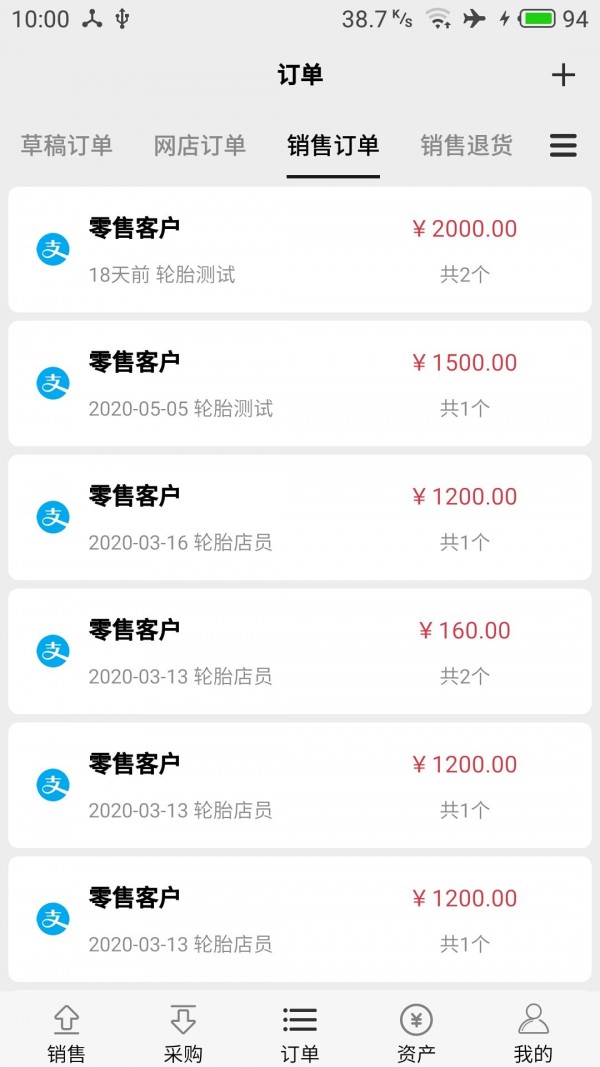The image size is (600, 1067).
Task: Tap the plus icon to create a new order
Action: pyautogui.click(x=564, y=74)
